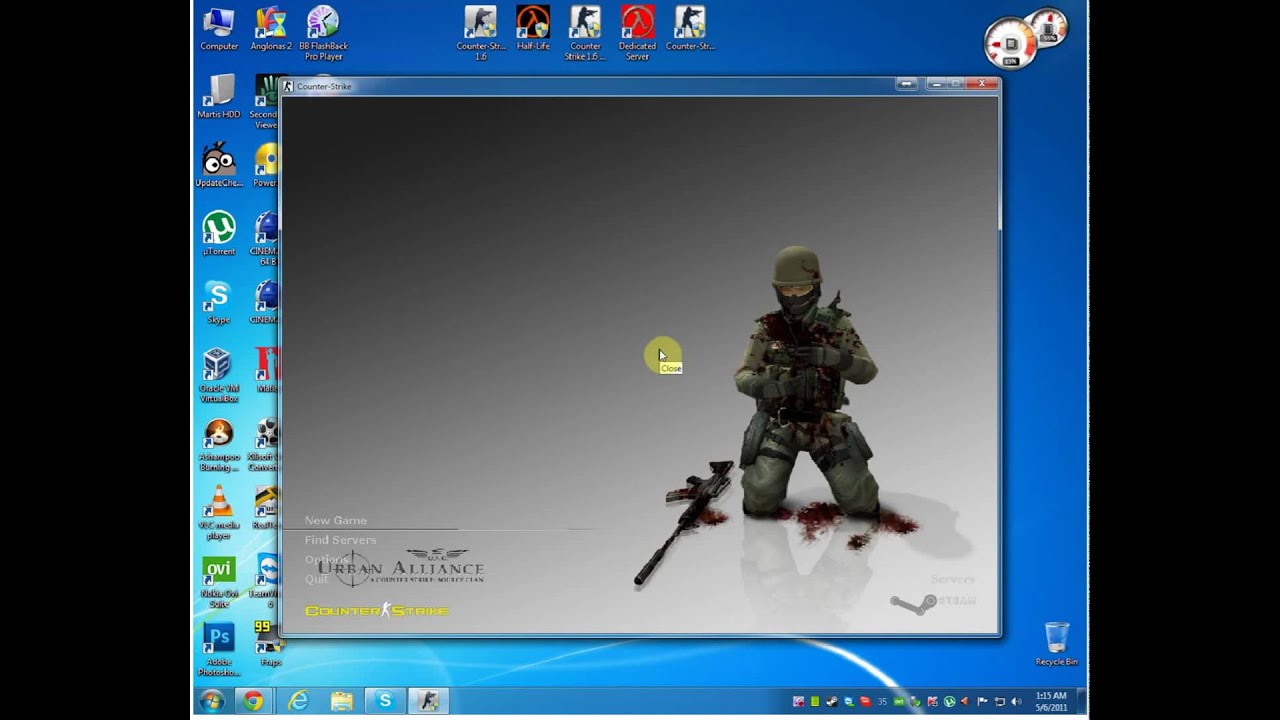Image resolution: width=1280 pixels, height=720 pixels.
Task: Open Ashampoo Burning desktop shortcut
Action: (x=218, y=444)
